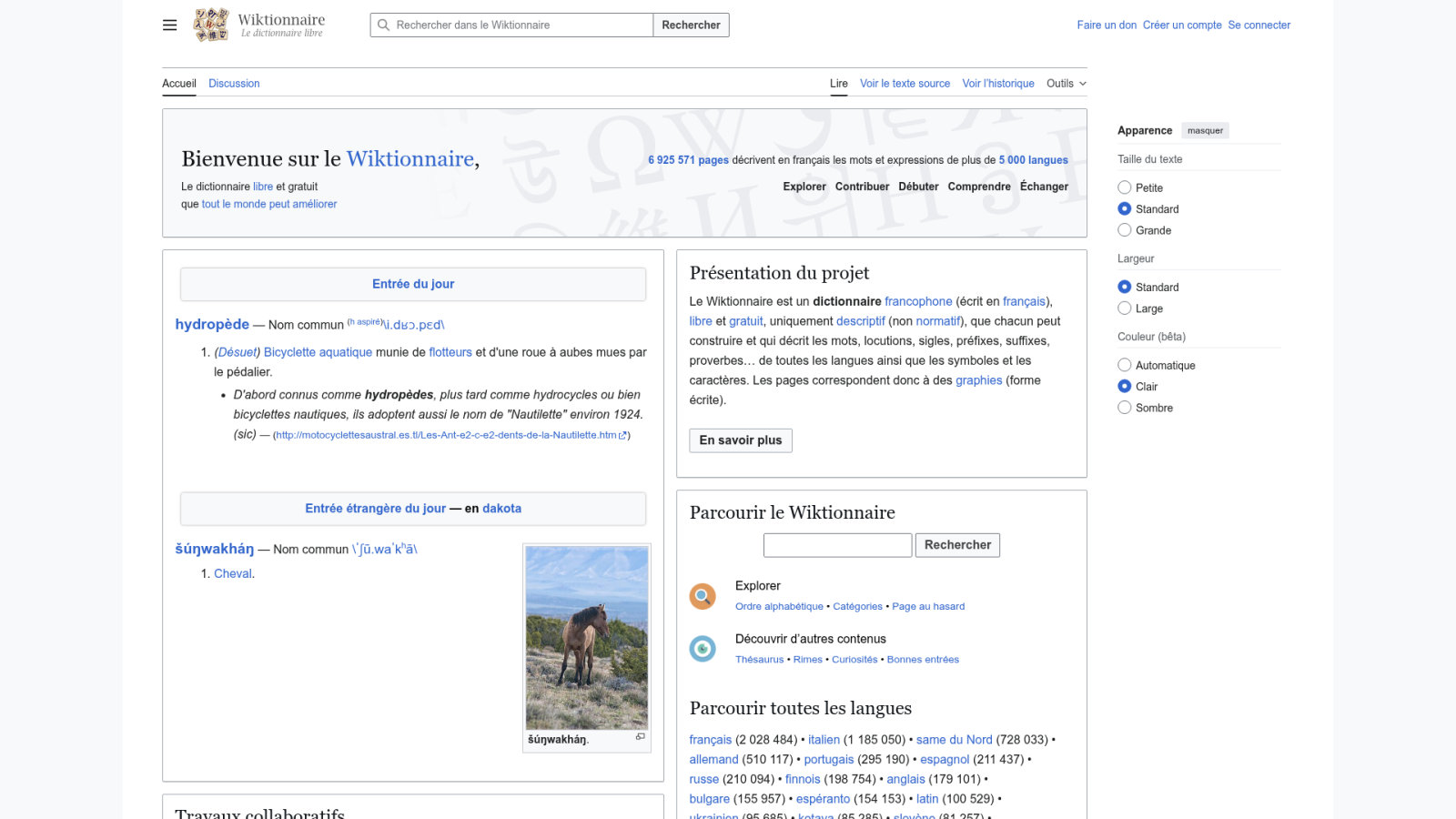
Task: Open the 5 000 langues link
Action: pyautogui.click(x=1034, y=160)
